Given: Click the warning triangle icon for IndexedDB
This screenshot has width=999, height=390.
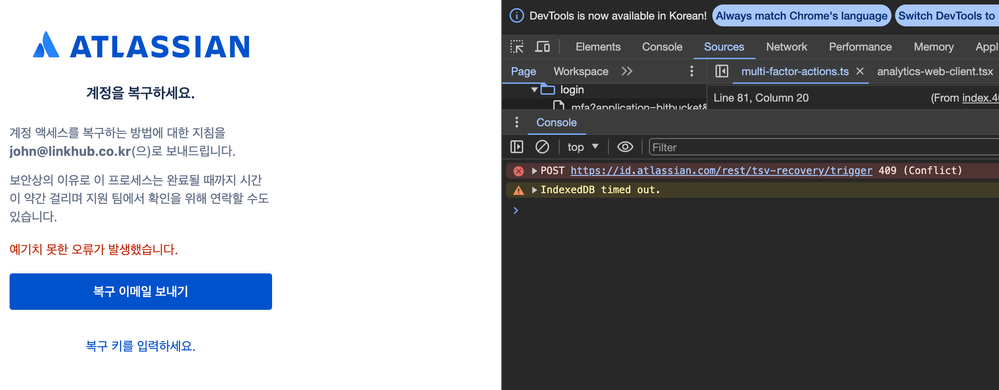Looking at the screenshot, I should 519,190.
